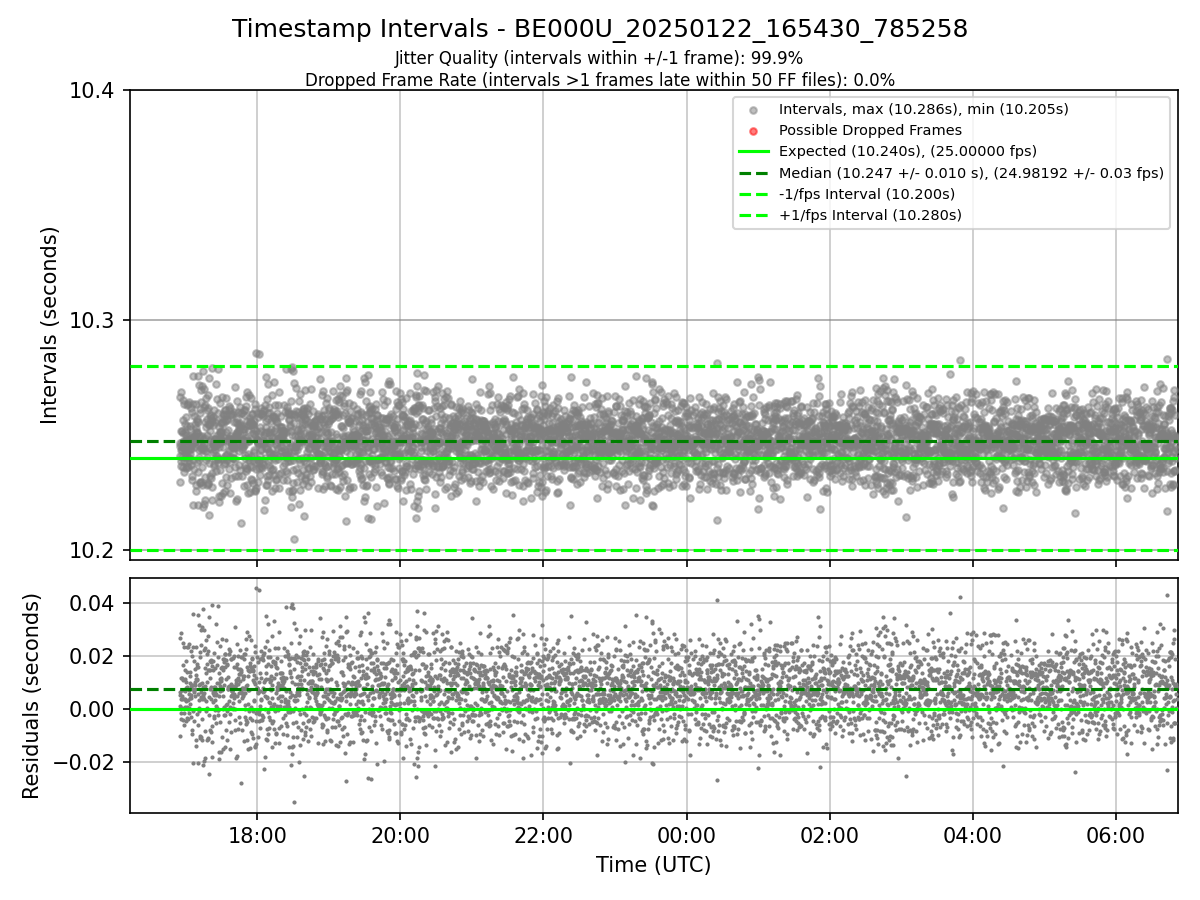1200x900 pixels.
Task: Click the red dot legend marker for dropped frames
Action: (x=754, y=131)
